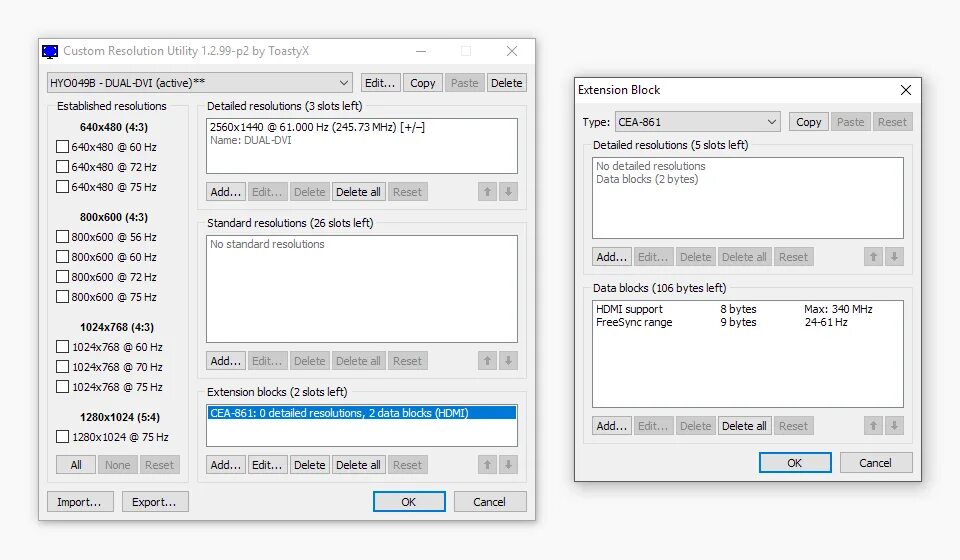Open the CEA-861 Type dropdown
Screen dimensions: 960x560
tap(697, 122)
